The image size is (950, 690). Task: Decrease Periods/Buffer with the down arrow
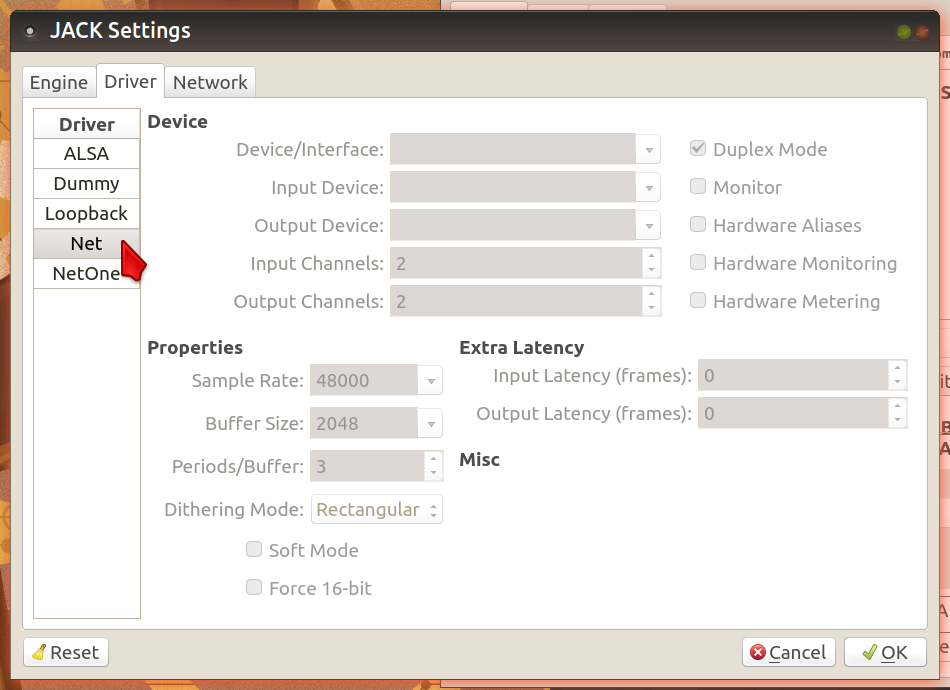pos(433,473)
